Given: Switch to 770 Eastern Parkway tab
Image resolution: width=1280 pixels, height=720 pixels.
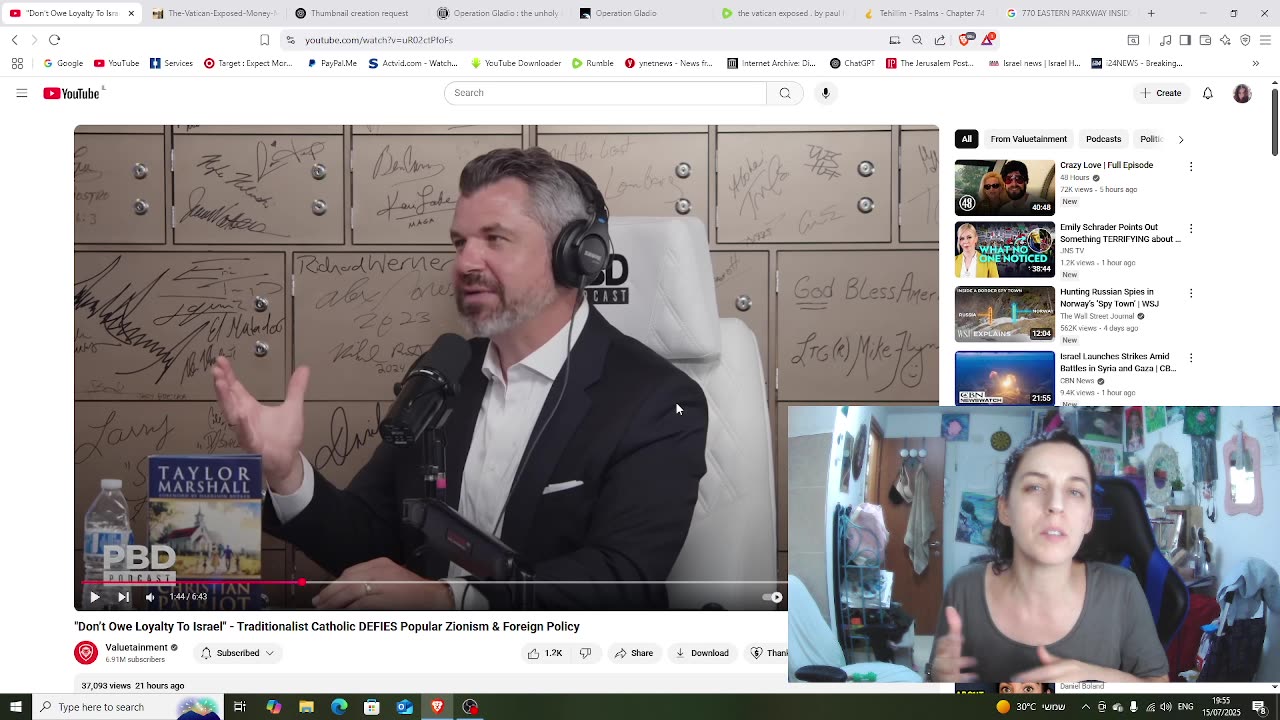Looking at the screenshot, I should click(x=1068, y=13).
